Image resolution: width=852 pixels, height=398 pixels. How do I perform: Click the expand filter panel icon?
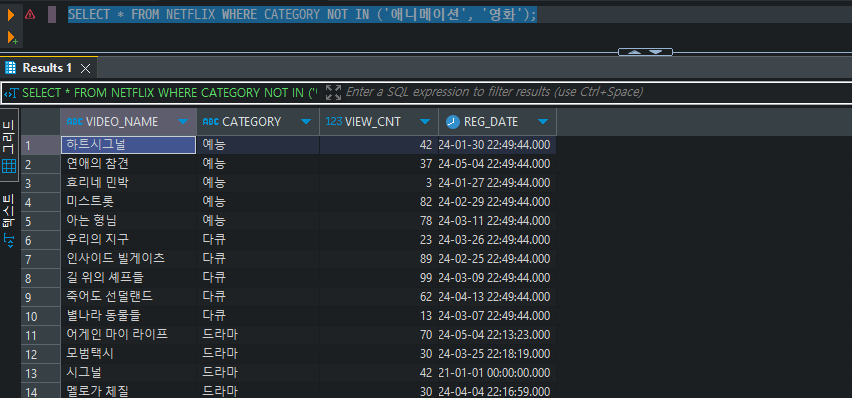point(333,92)
